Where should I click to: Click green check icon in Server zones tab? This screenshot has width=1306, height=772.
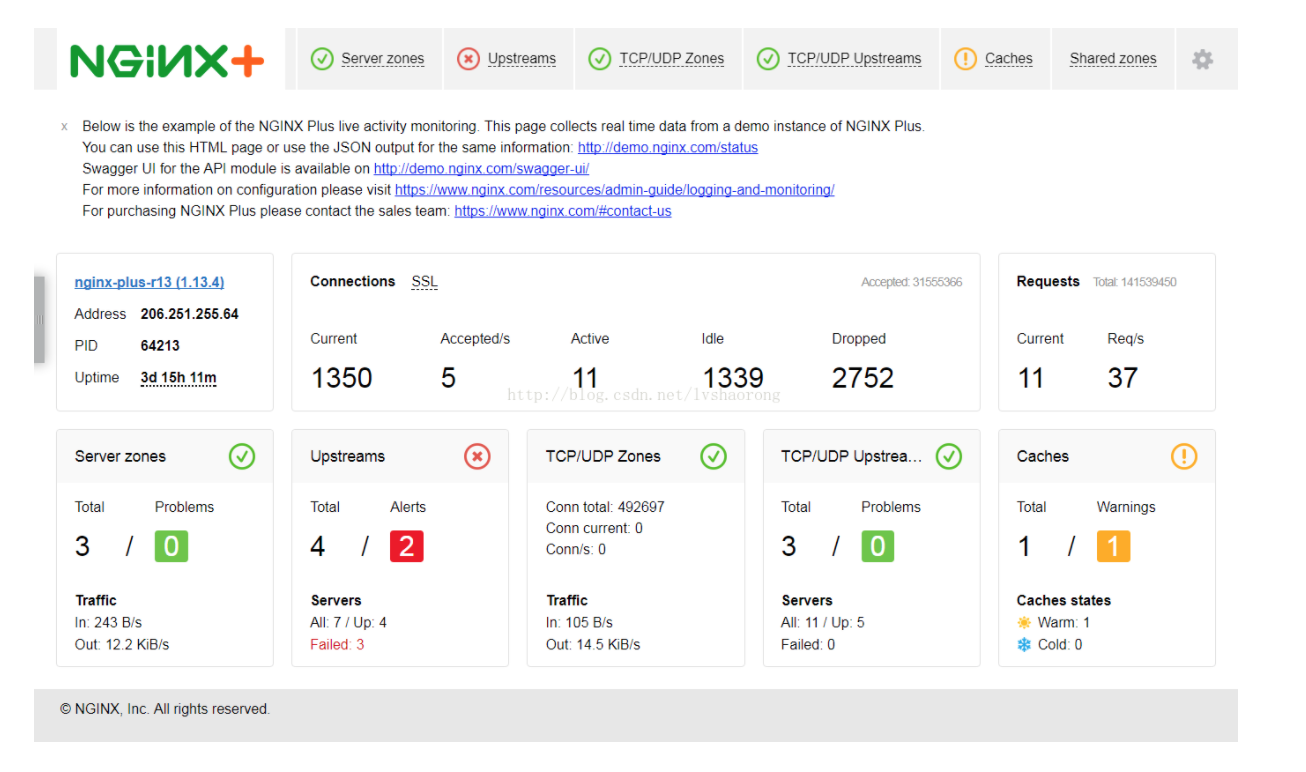[x=322, y=59]
